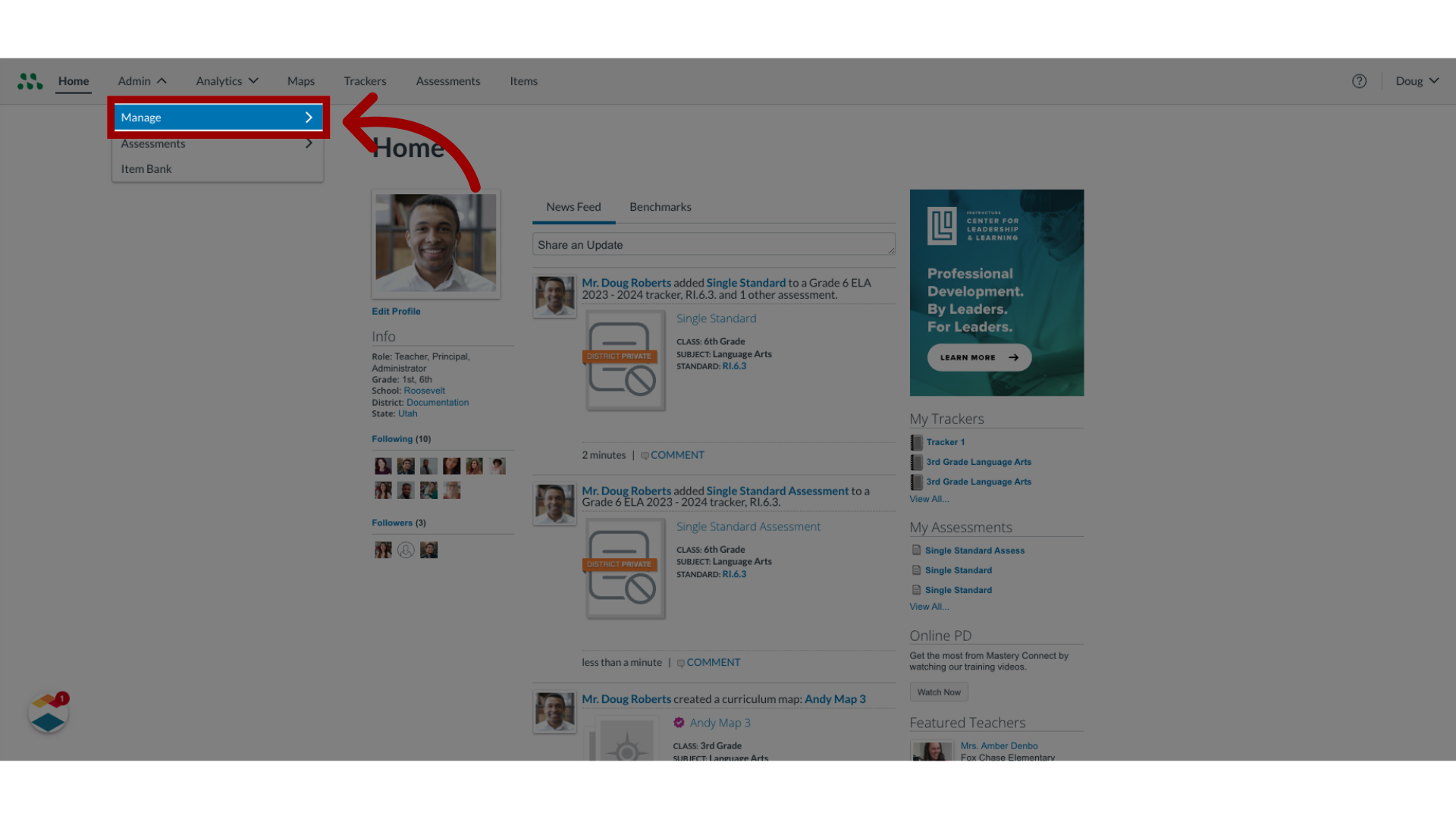Screen dimensions: 1456x819
Task: Switch to the News Feed tab
Action: [x=573, y=207]
